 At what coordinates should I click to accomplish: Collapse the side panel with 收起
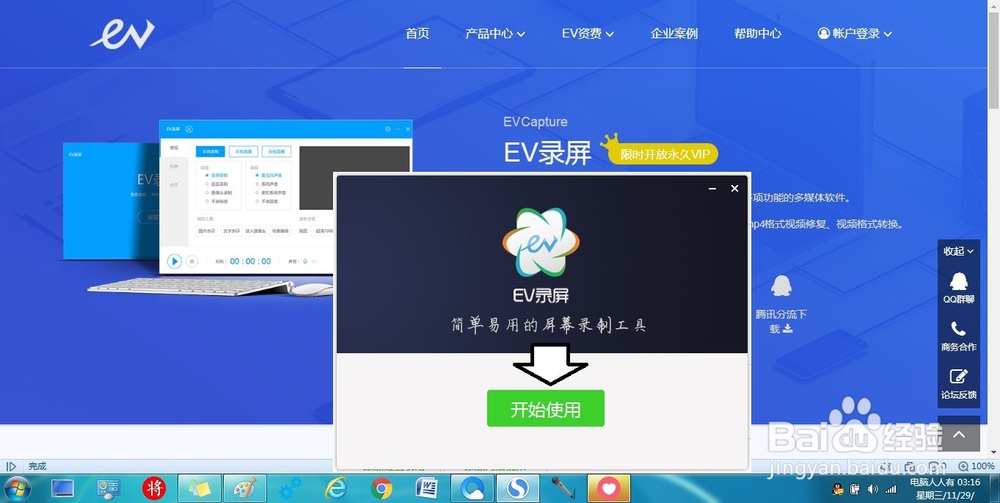tap(959, 251)
